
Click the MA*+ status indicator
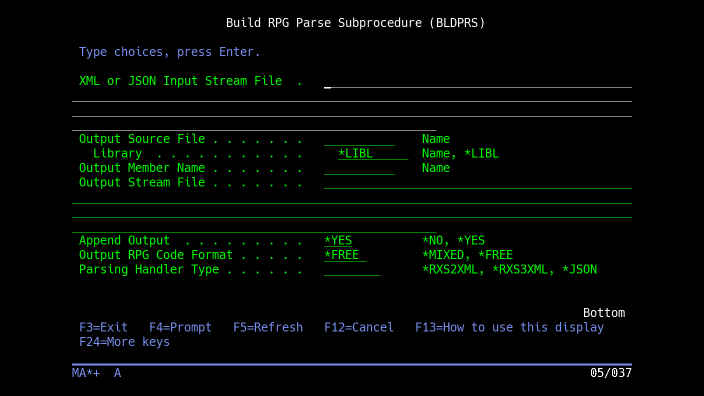pos(86,373)
